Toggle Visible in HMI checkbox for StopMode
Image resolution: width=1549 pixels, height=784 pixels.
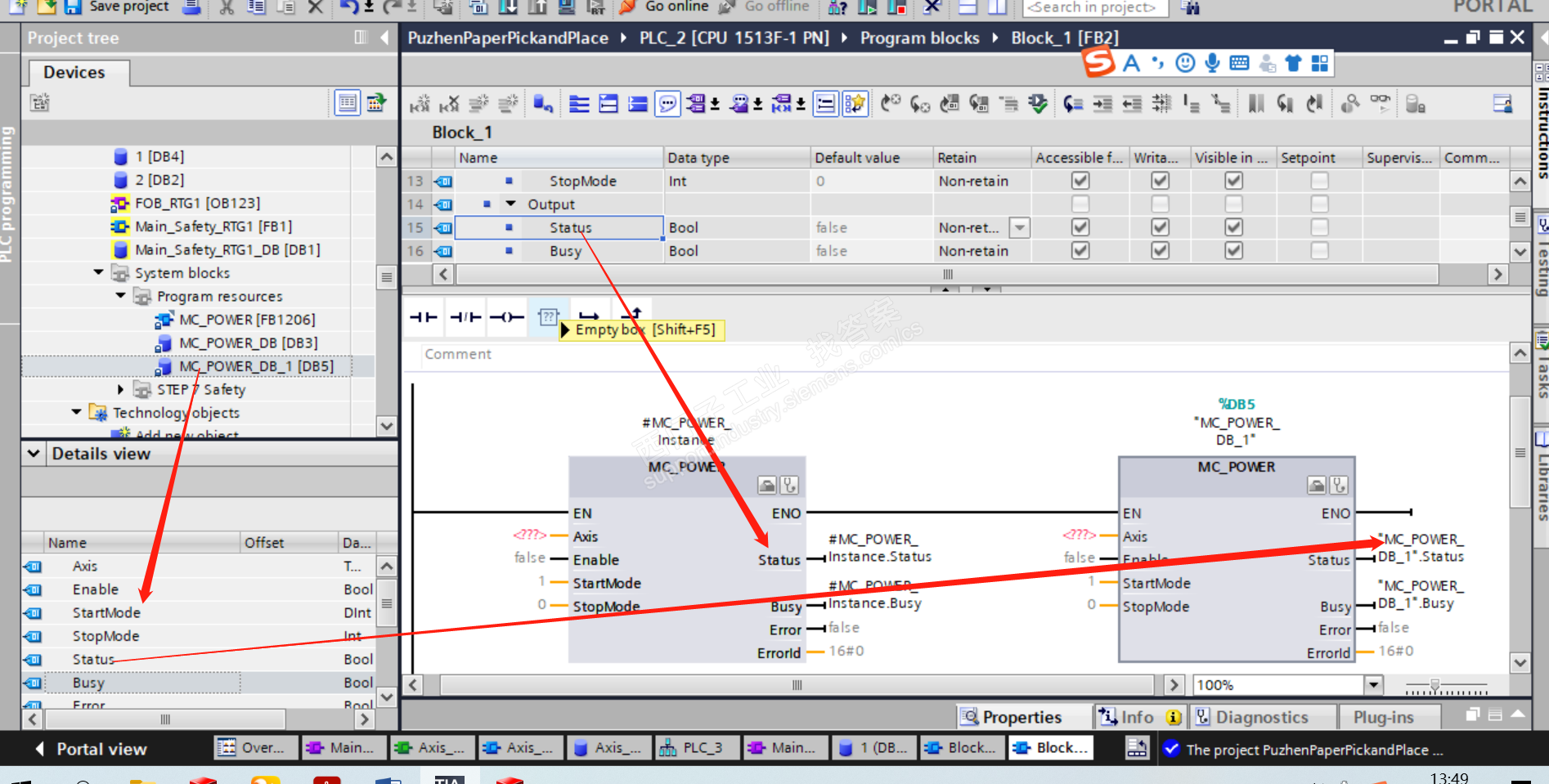click(x=1234, y=181)
